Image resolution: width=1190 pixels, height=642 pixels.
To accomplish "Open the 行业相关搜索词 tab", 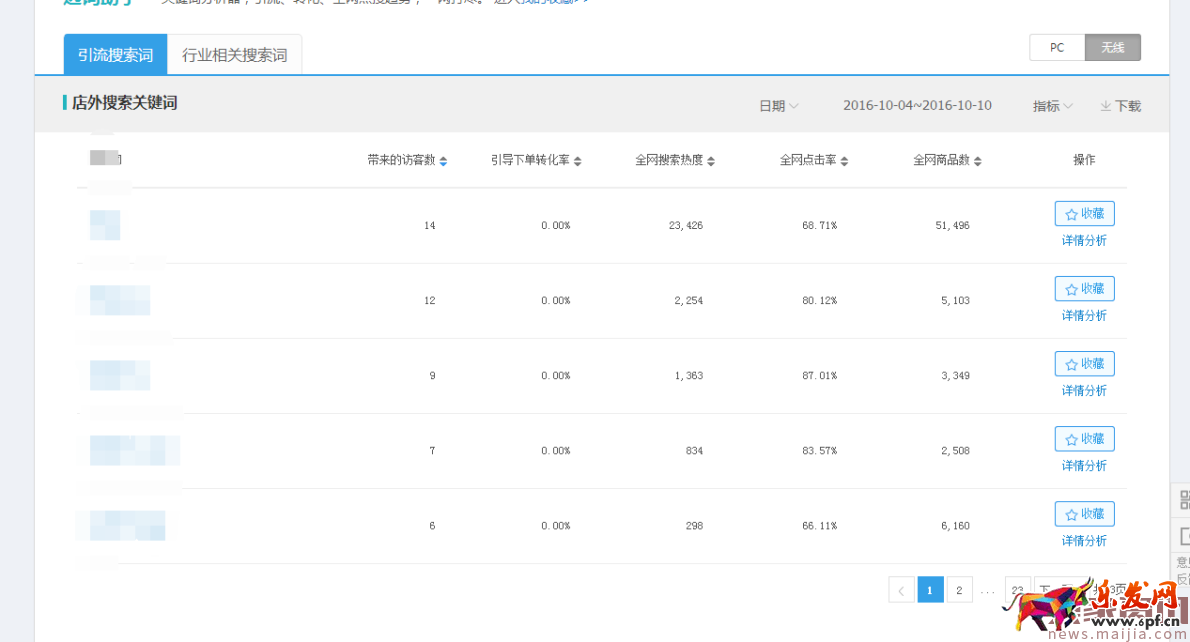I will [234, 55].
